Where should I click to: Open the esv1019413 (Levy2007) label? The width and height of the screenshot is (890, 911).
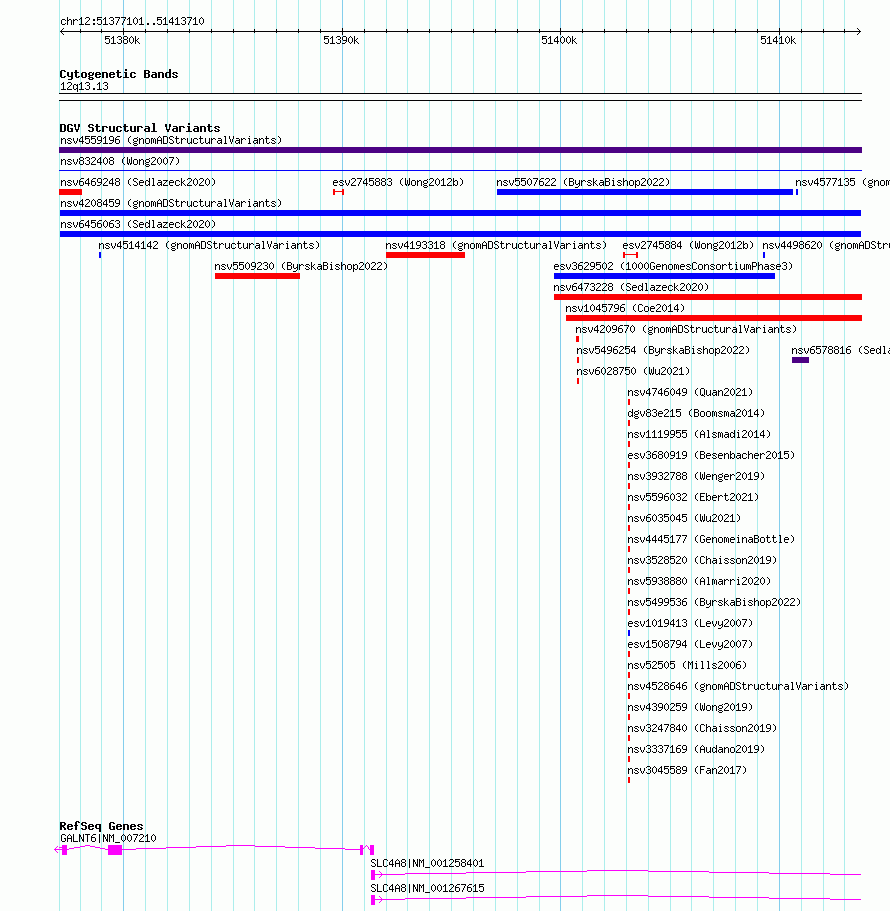pos(690,623)
